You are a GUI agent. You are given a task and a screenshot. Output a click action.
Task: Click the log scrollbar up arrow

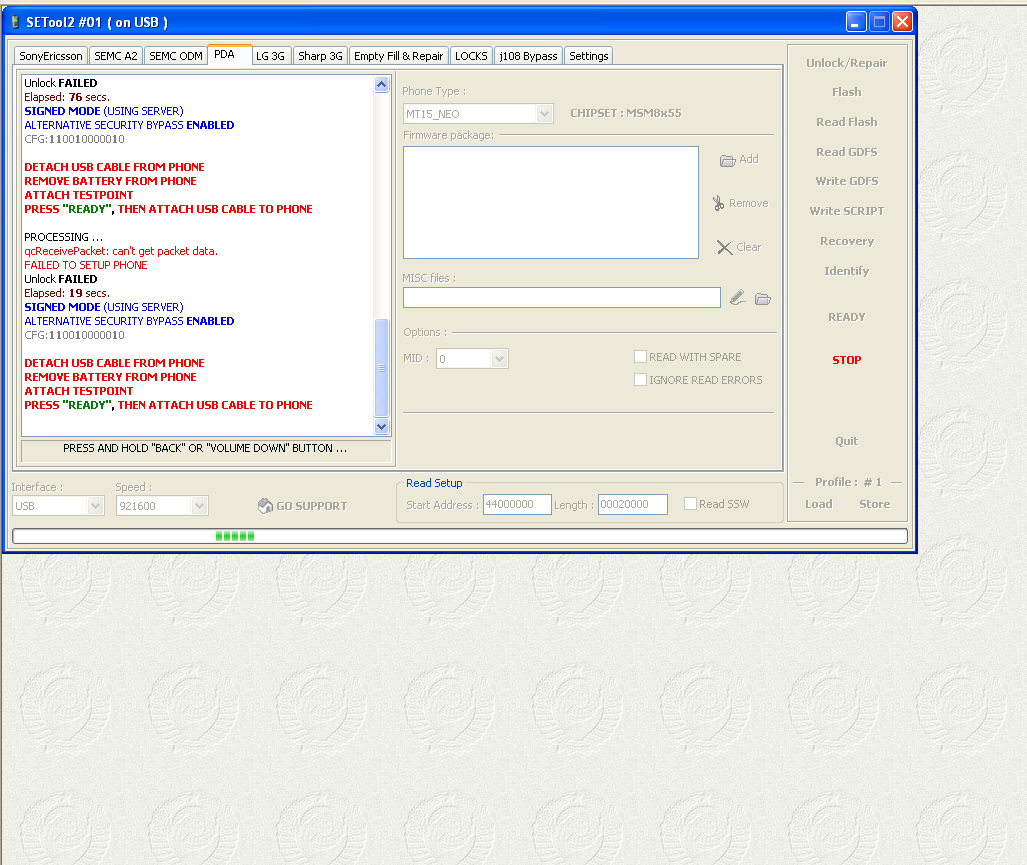click(382, 84)
